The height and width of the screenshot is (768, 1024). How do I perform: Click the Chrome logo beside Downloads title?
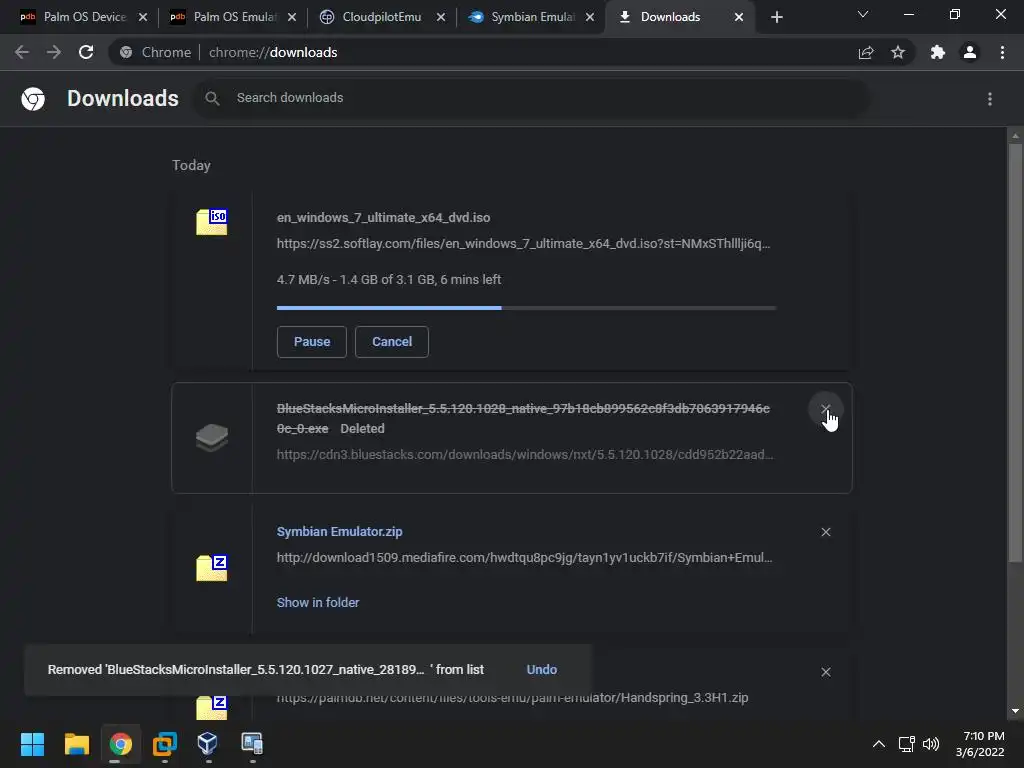[x=33, y=99]
